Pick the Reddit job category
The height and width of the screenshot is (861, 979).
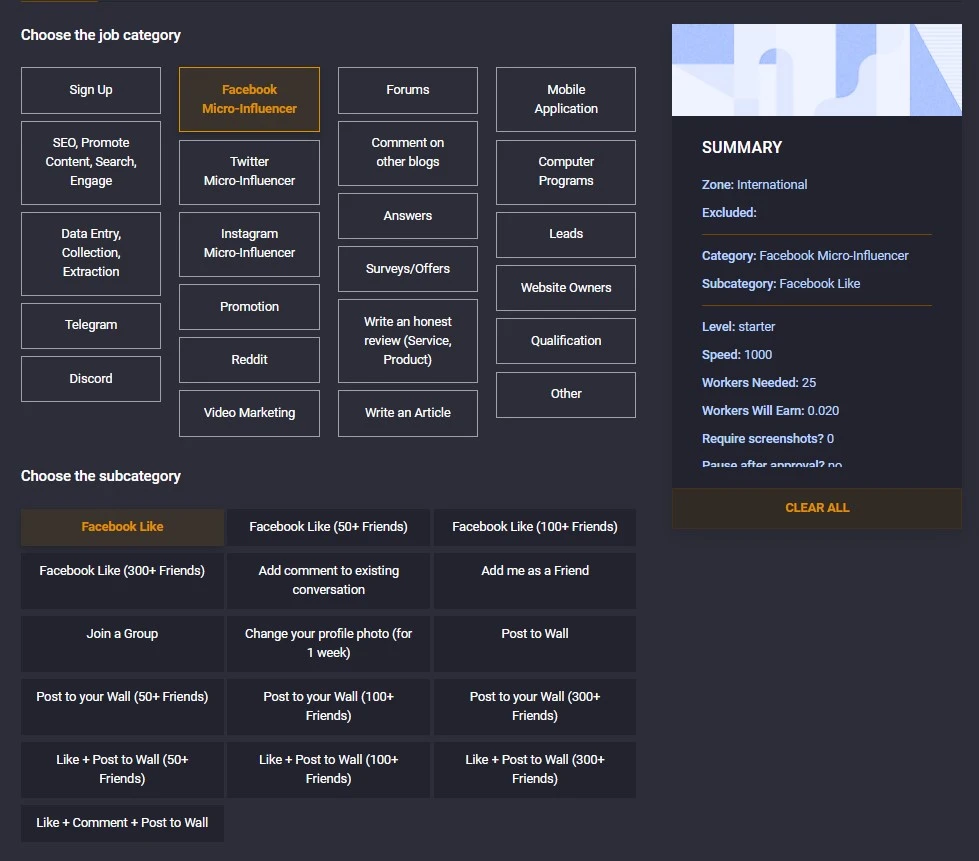point(249,360)
